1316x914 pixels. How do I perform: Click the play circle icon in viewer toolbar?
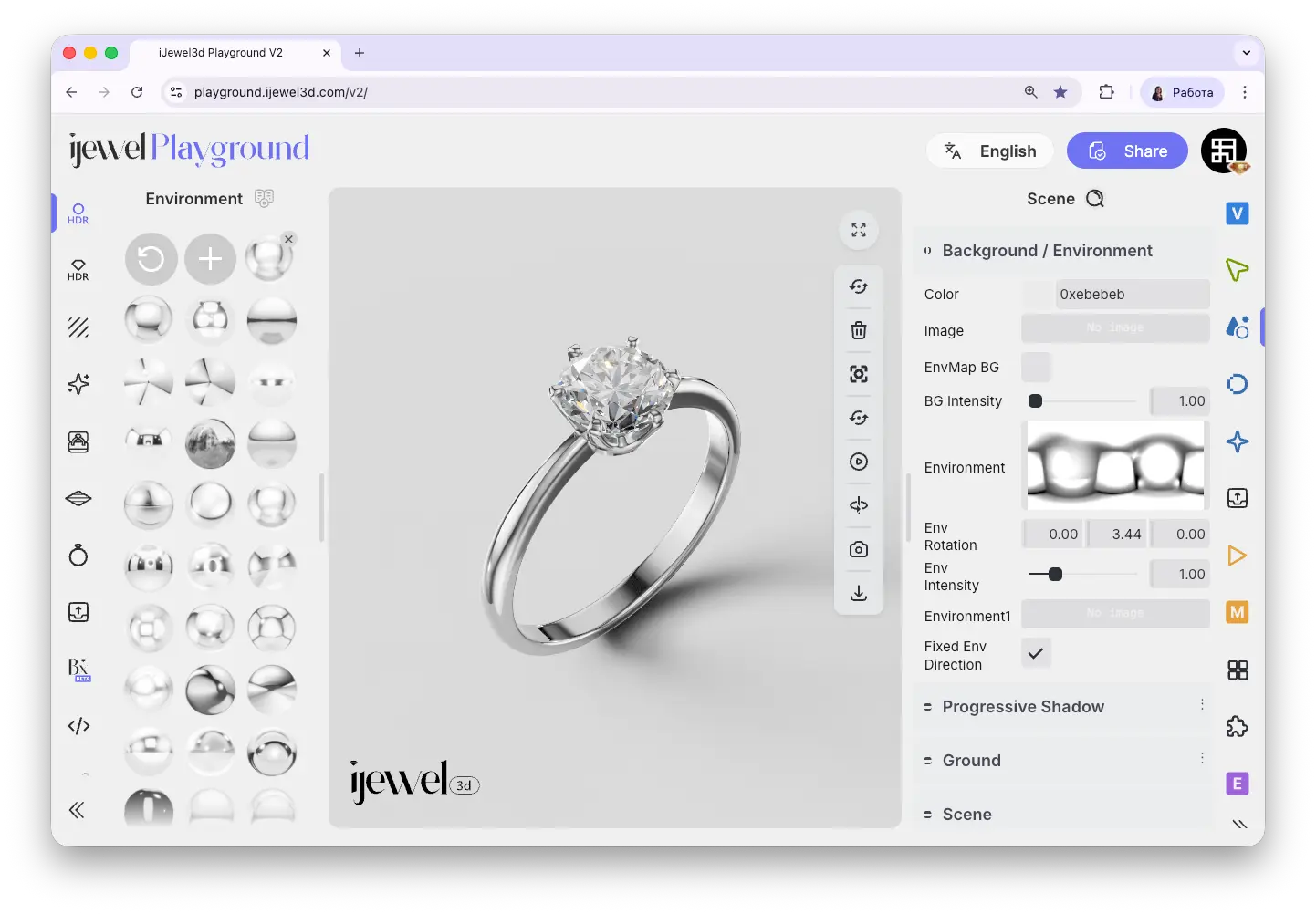pyautogui.click(x=859, y=462)
